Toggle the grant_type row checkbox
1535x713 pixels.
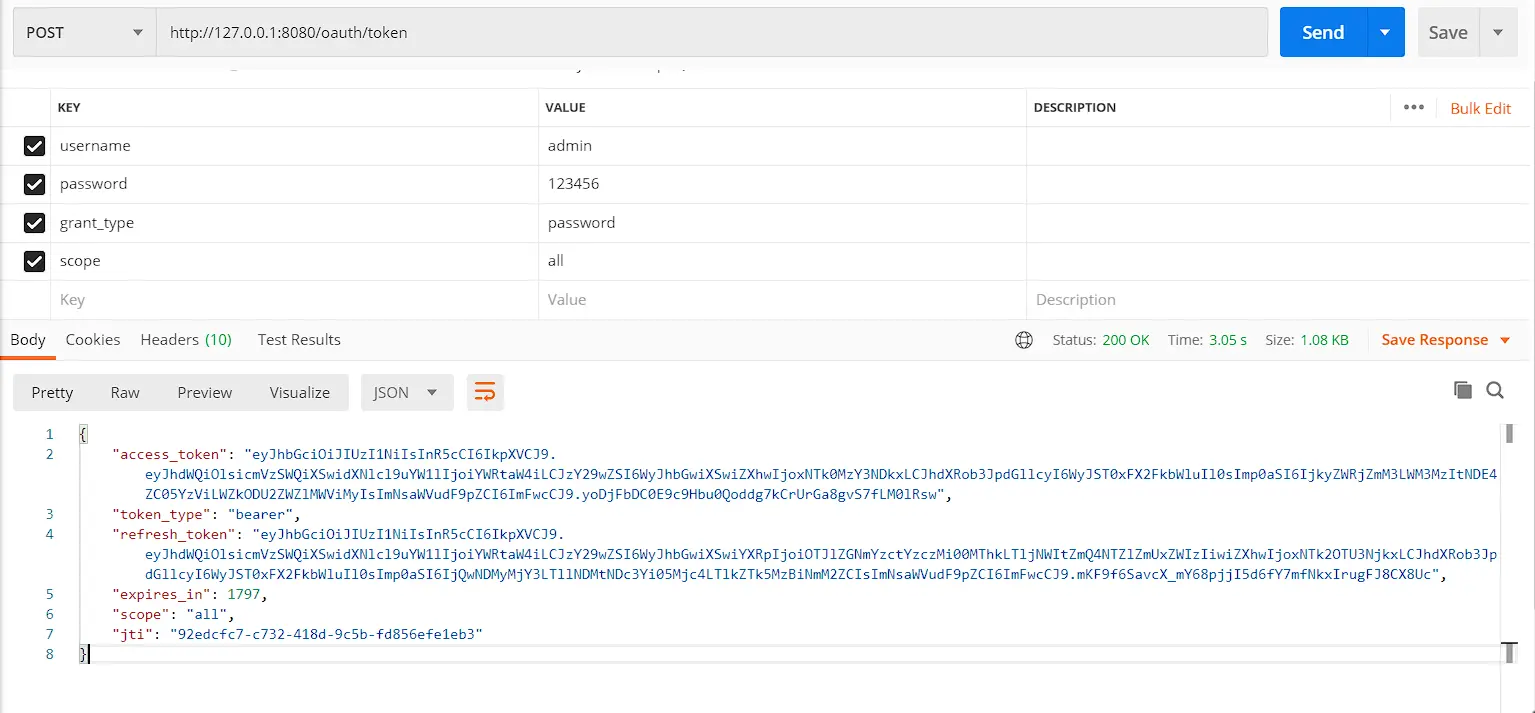pyautogui.click(x=35, y=223)
